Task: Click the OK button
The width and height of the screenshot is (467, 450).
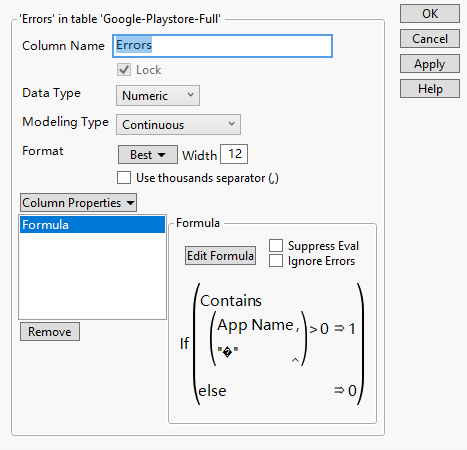Action: pyautogui.click(x=430, y=14)
